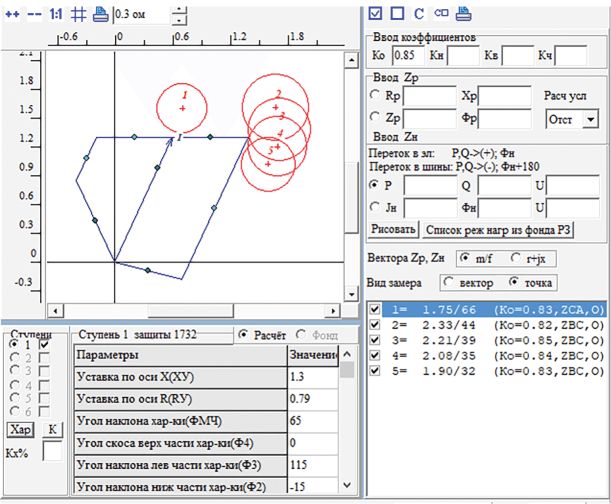Click the Ko coefficient field
This screenshot has height=504, width=611.
pyautogui.click(x=408, y=55)
